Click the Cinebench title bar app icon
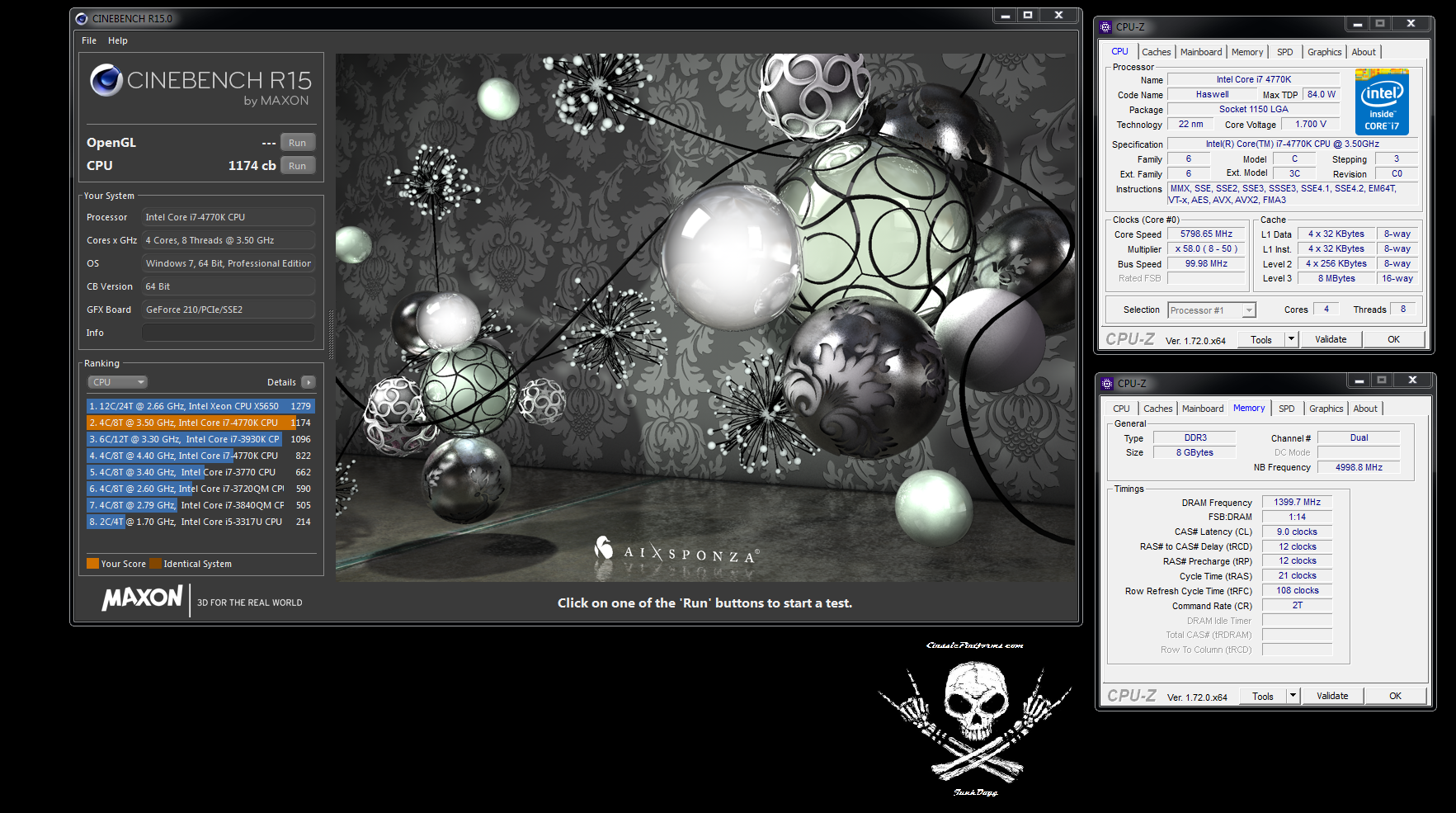 click(81, 18)
